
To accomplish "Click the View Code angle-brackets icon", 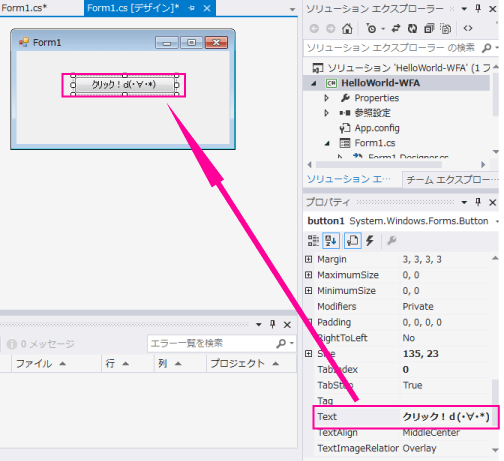I will (x=468, y=29).
